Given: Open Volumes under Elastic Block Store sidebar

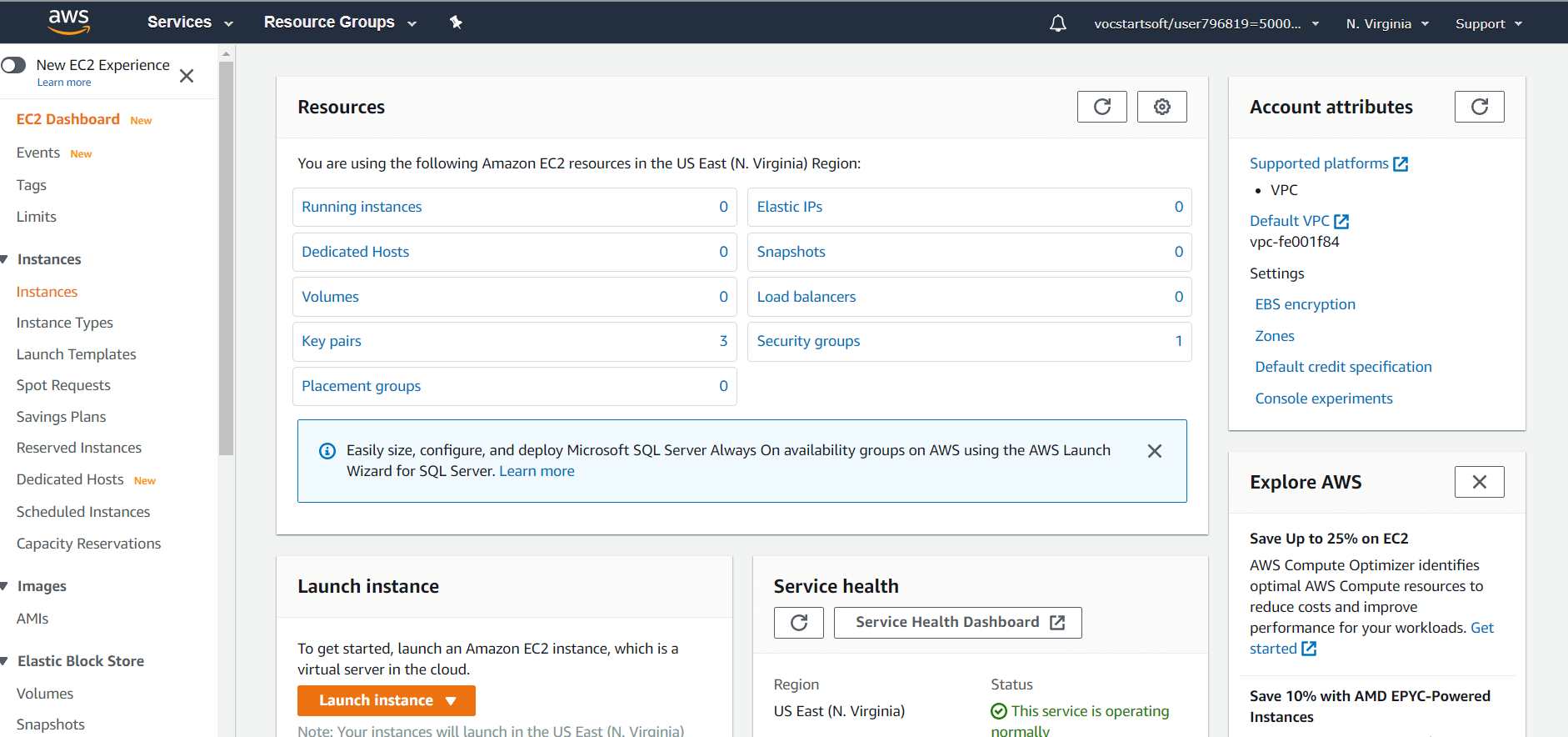Looking at the screenshot, I should coord(45,694).
